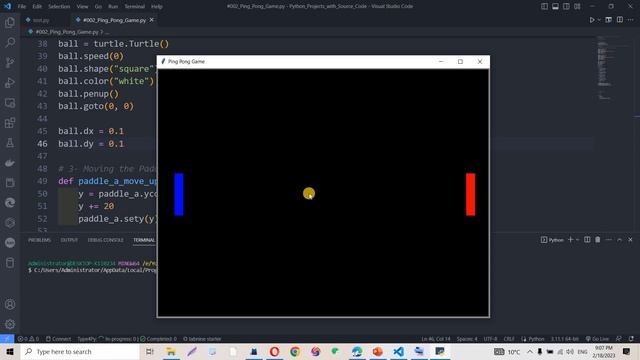Click the Go Live server button
The width and height of the screenshot is (640, 360).
(x=597, y=339)
